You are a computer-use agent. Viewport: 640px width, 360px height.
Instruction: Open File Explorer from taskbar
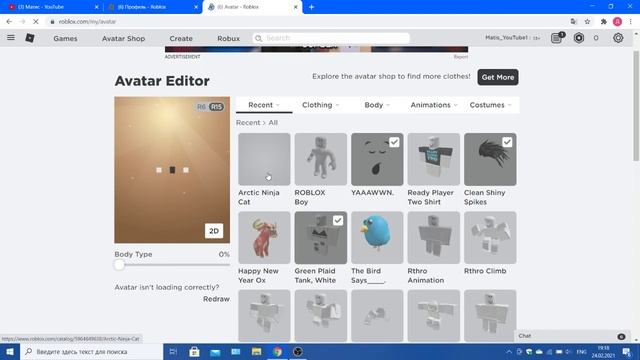256,351
